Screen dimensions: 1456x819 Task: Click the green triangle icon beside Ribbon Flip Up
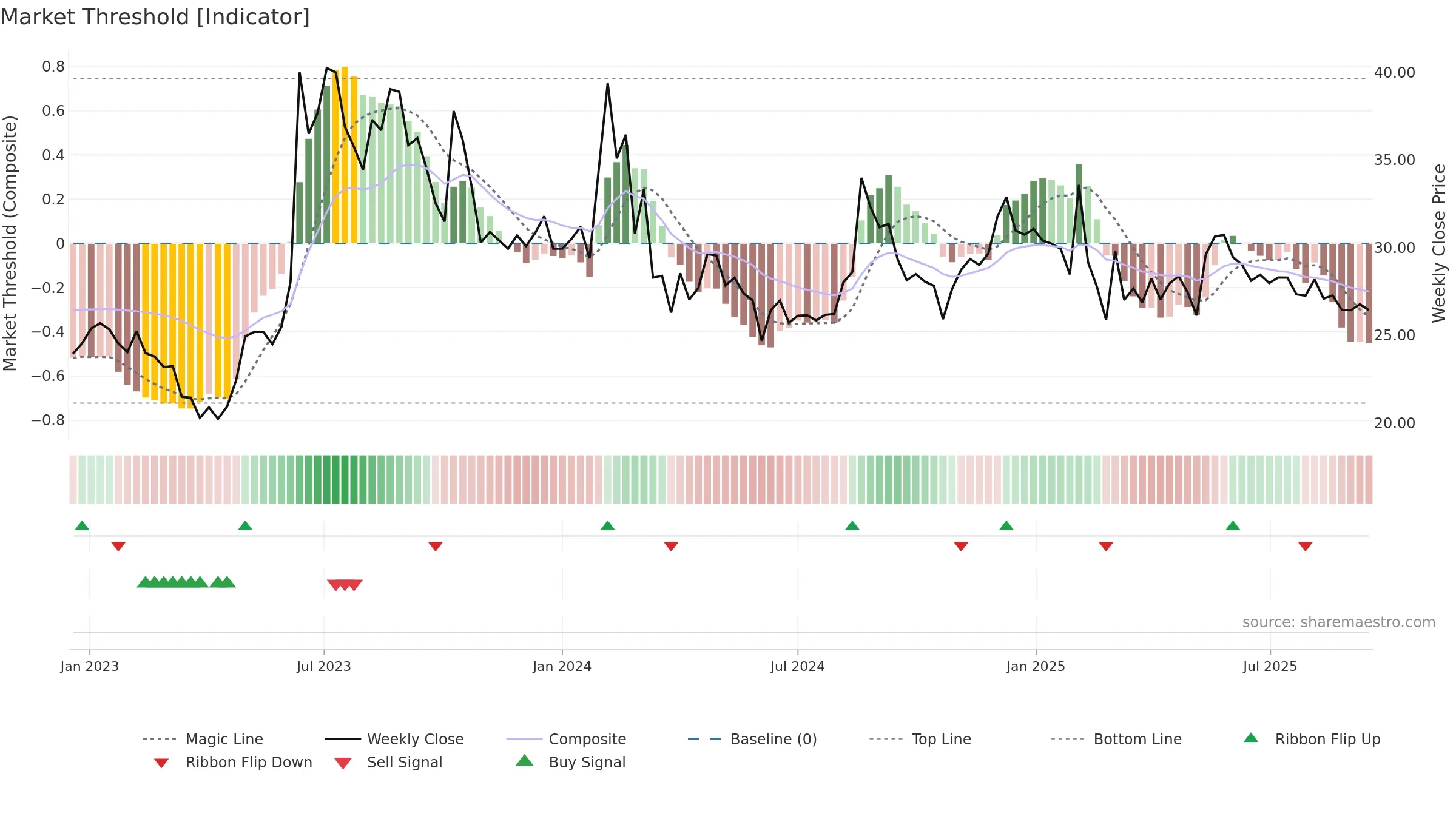click(x=1251, y=738)
